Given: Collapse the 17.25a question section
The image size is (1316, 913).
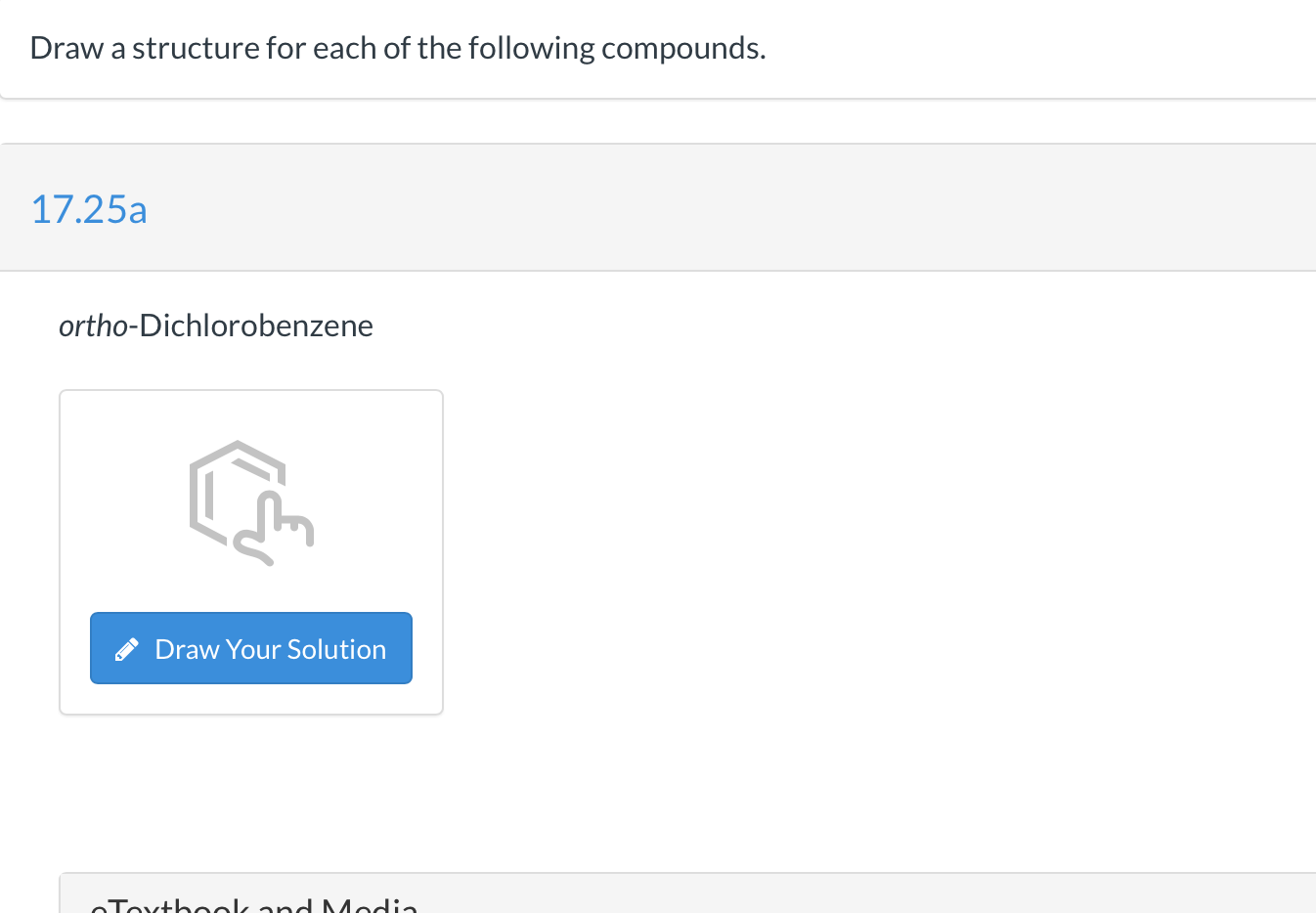Looking at the screenshot, I should pos(89,208).
